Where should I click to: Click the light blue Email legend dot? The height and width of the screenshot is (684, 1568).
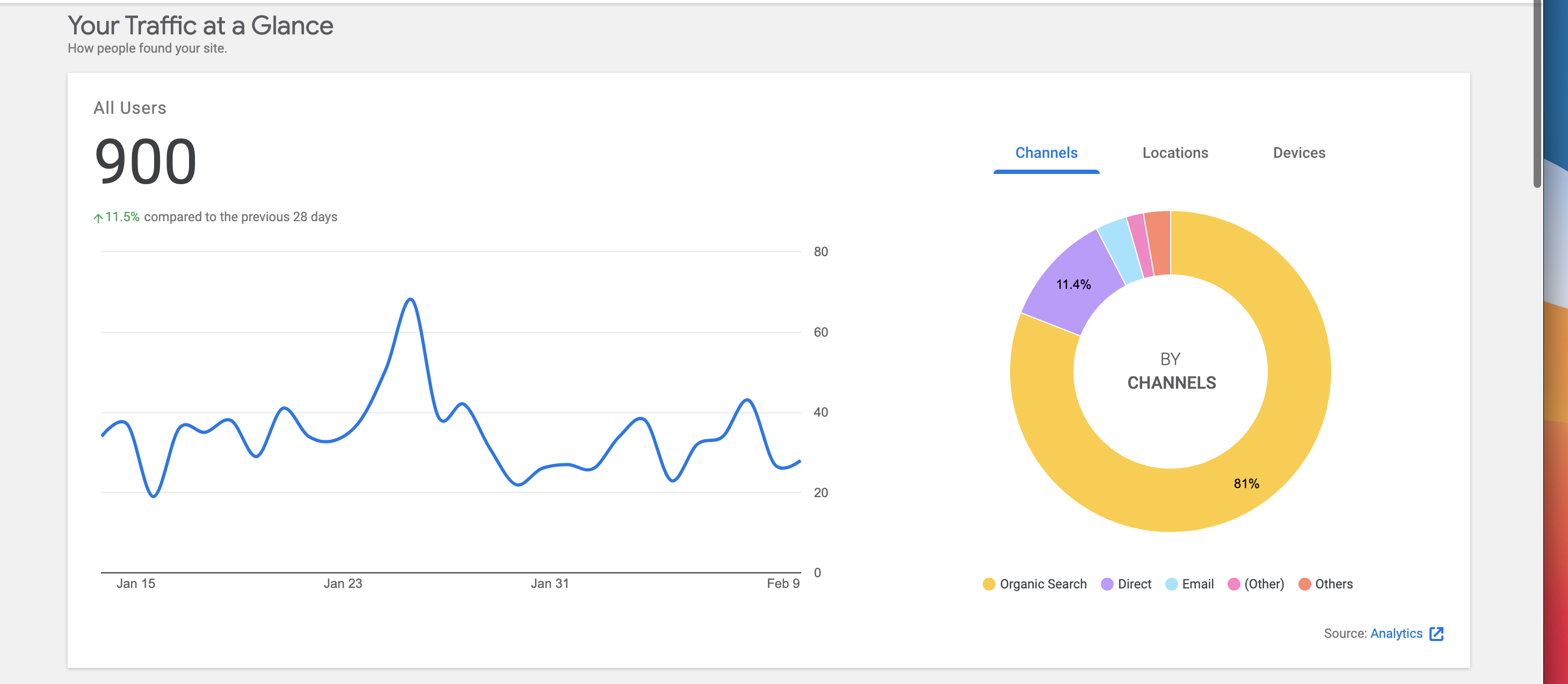[1173, 584]
